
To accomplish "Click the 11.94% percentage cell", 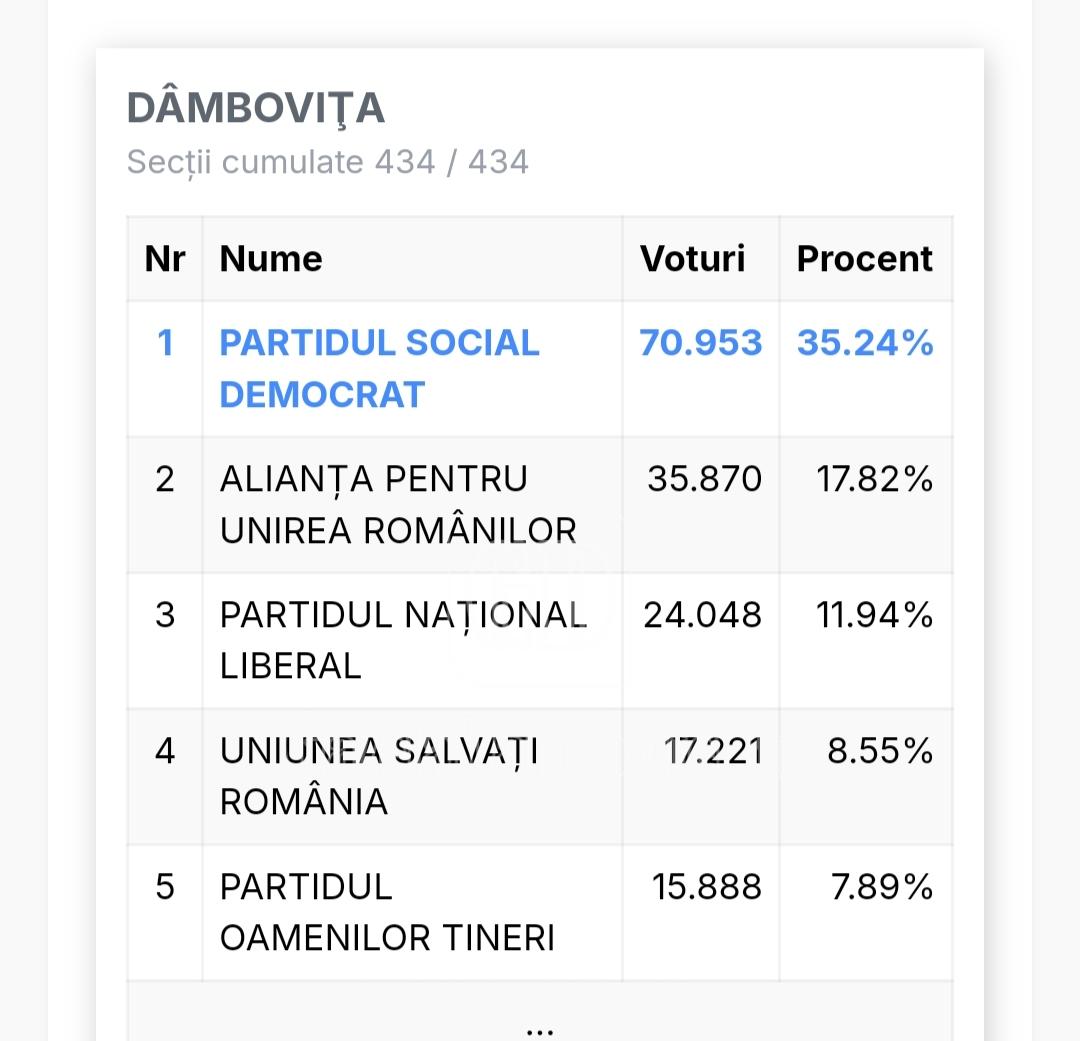I will (x=874, y=615).
